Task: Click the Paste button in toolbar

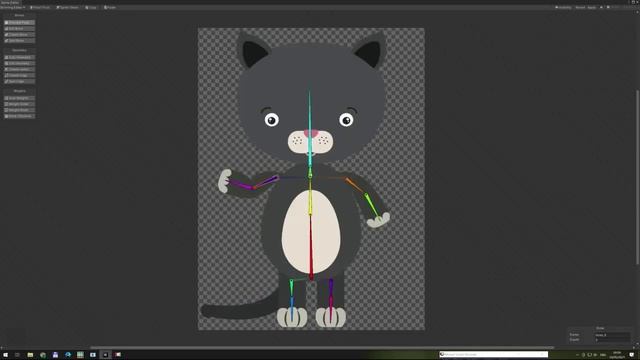Action: (110, 7)
